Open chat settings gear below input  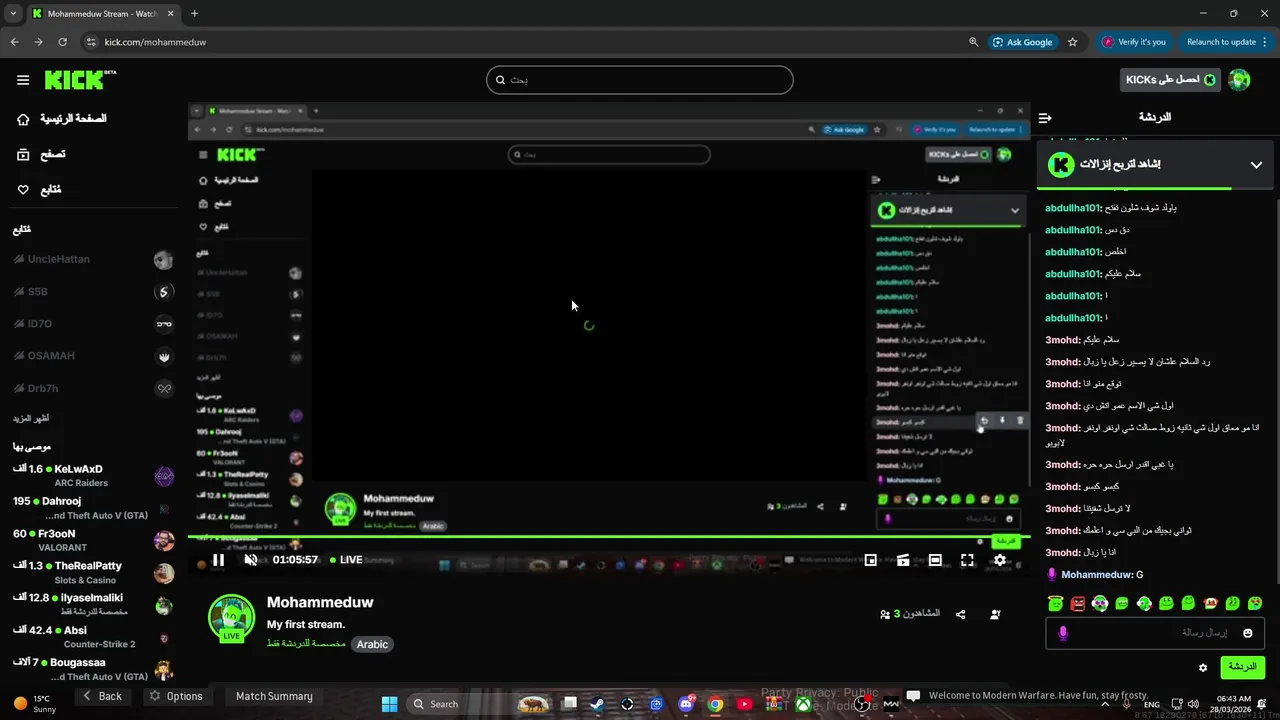(x=1203, y=667)
